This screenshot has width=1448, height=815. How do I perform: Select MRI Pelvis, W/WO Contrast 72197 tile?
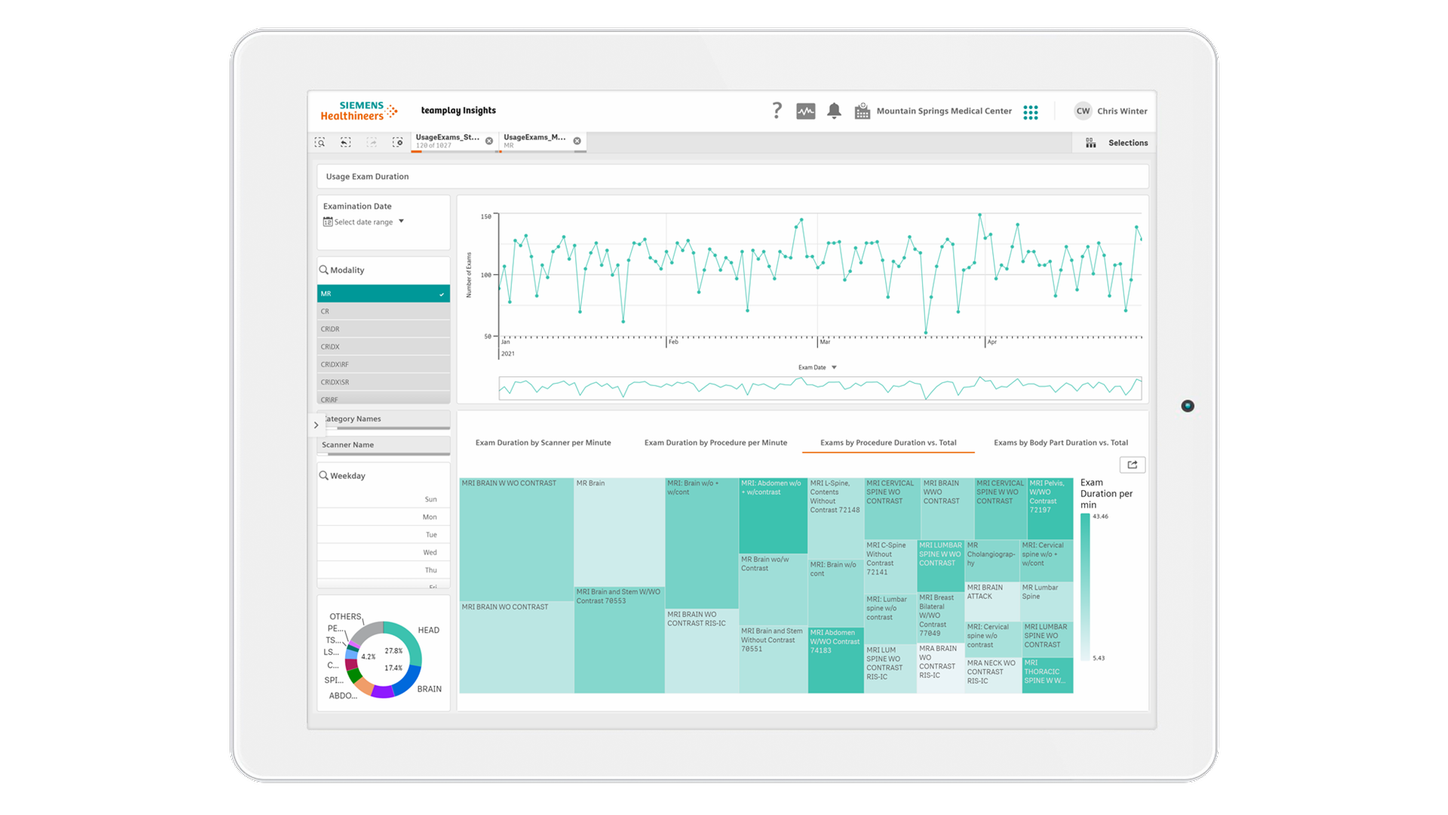click(1050, 509)
